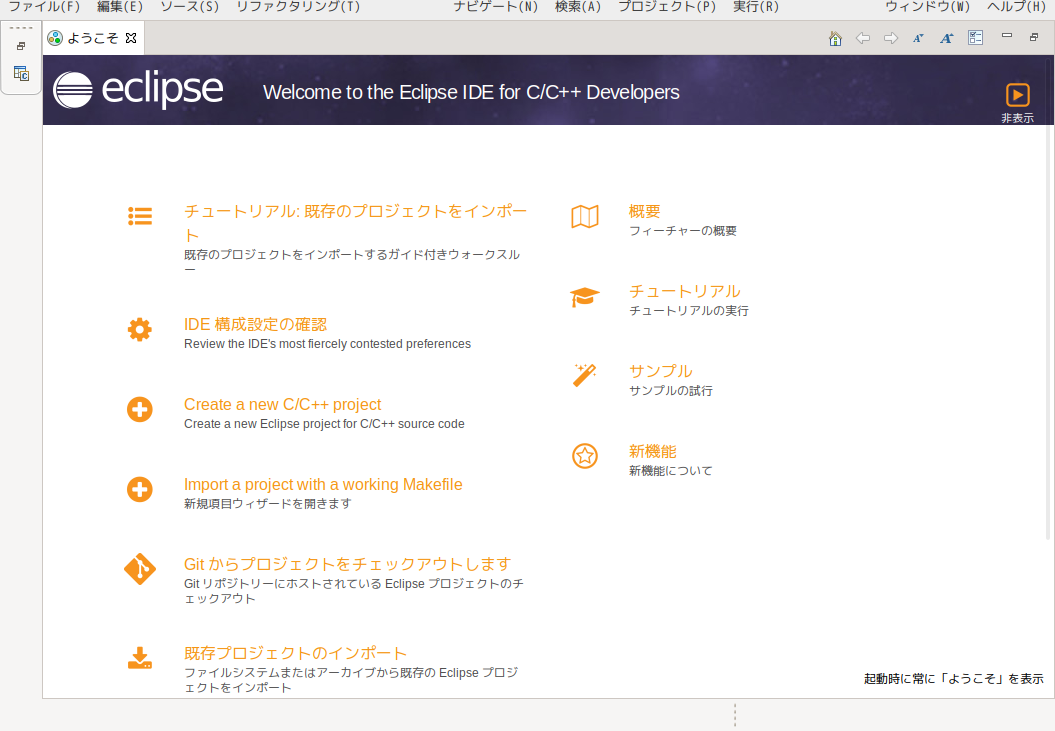Open the ファイル(F) menu
This screenshot has height=731, width=1055.
pos(44,7)
